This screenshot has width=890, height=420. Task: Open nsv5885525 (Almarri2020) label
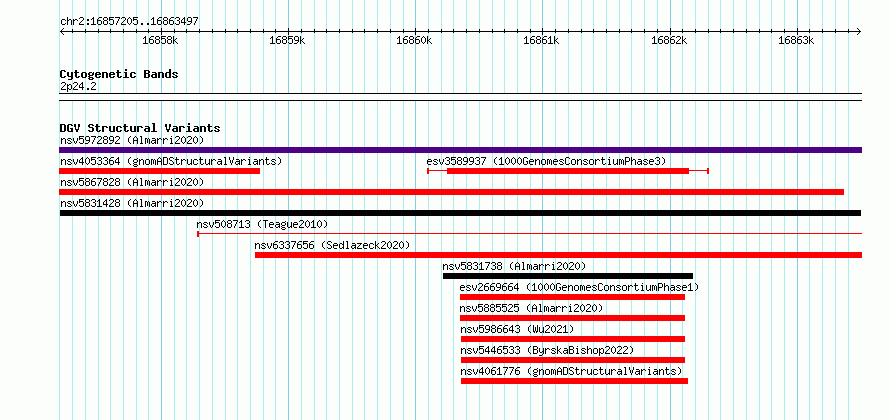532,308
